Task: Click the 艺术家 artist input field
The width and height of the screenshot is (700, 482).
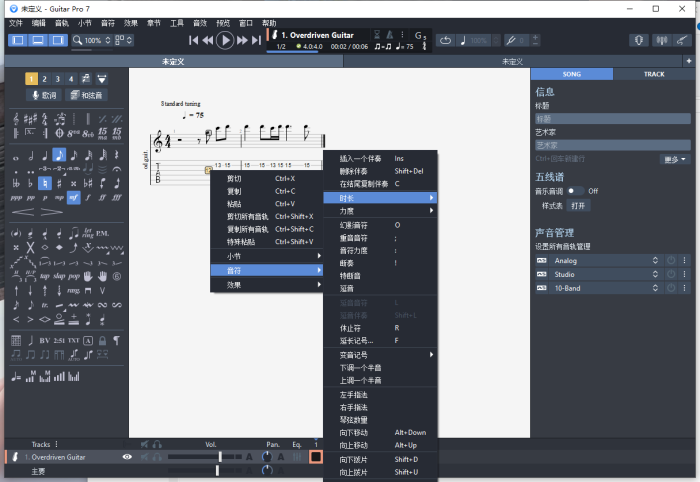Action: (610, 145)
